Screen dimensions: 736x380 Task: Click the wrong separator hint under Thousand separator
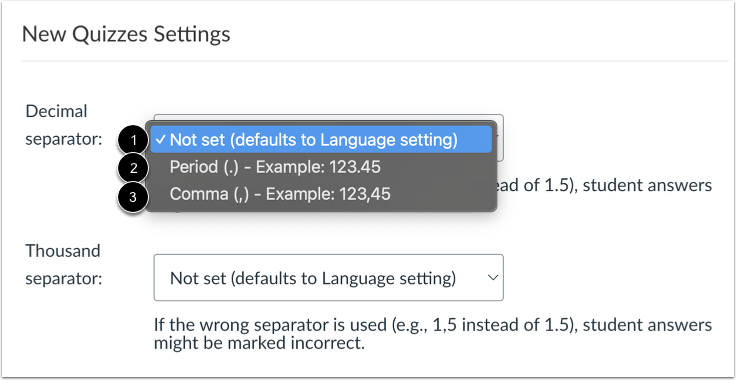(x=433, y=334)
